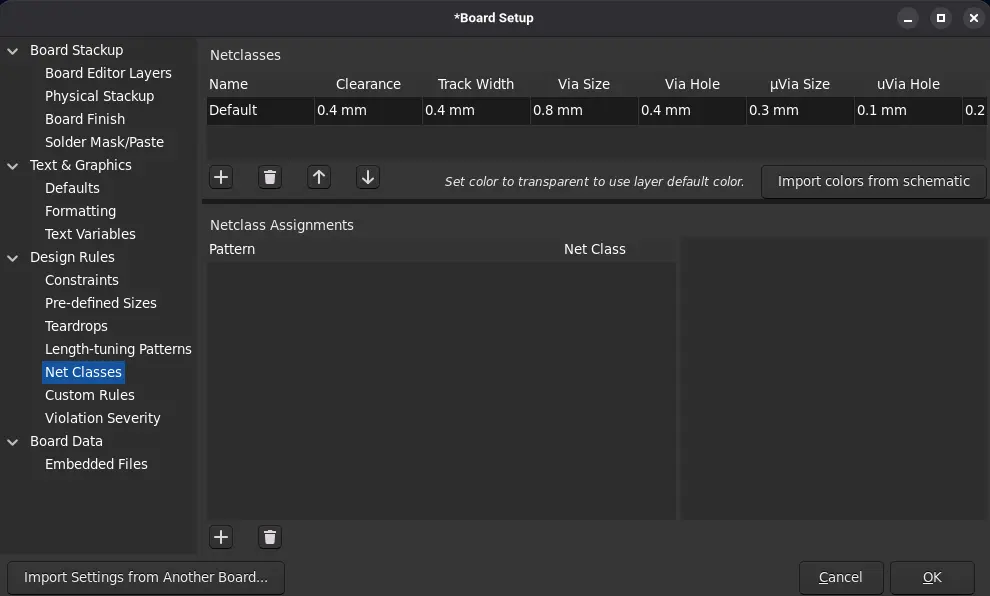Collapse the Text & Graphics tree section
Screen dimensions: 990x596
[13, 165]
